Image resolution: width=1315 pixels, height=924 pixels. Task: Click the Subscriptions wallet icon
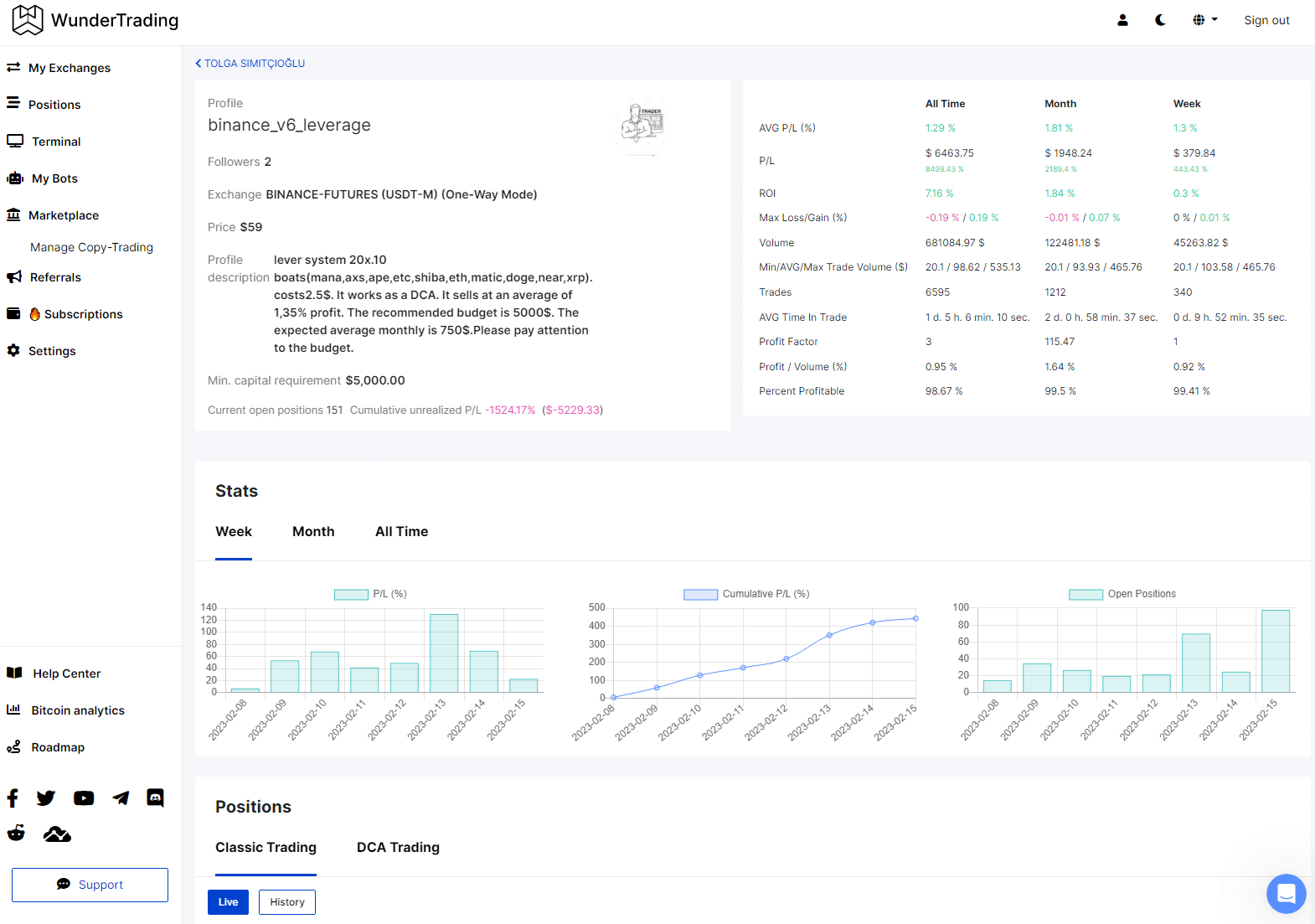pos(13,313)
